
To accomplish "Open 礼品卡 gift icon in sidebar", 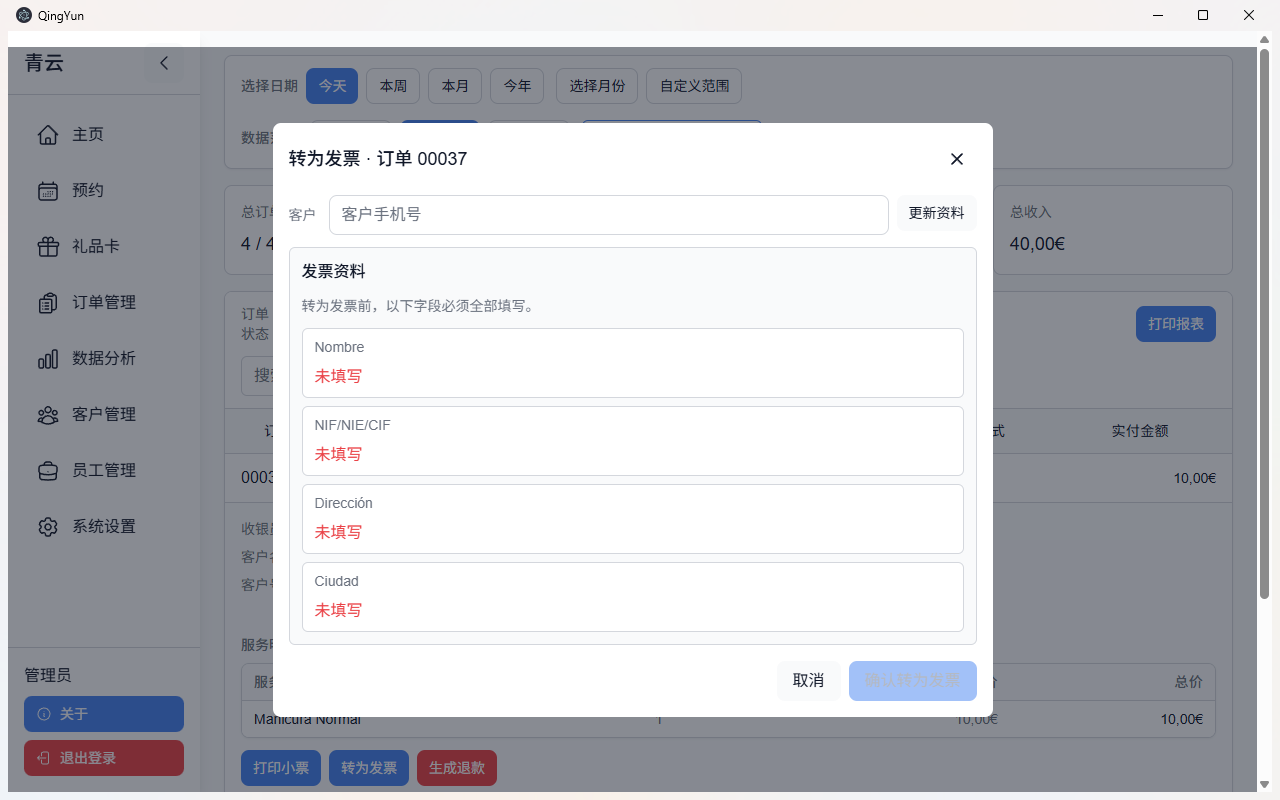I will click(48, 247).
